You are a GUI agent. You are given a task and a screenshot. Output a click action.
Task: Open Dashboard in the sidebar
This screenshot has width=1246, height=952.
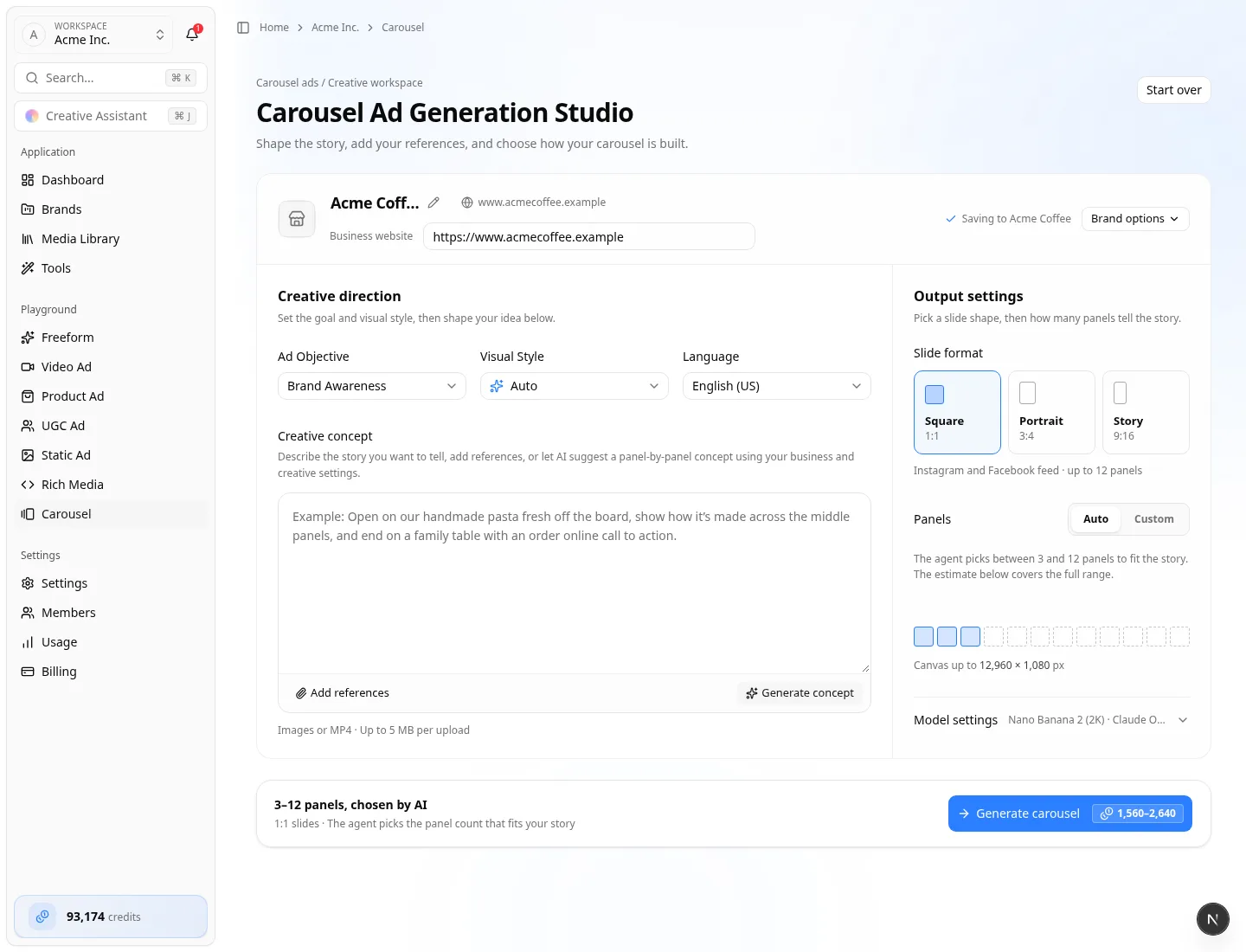coord(111,180)
